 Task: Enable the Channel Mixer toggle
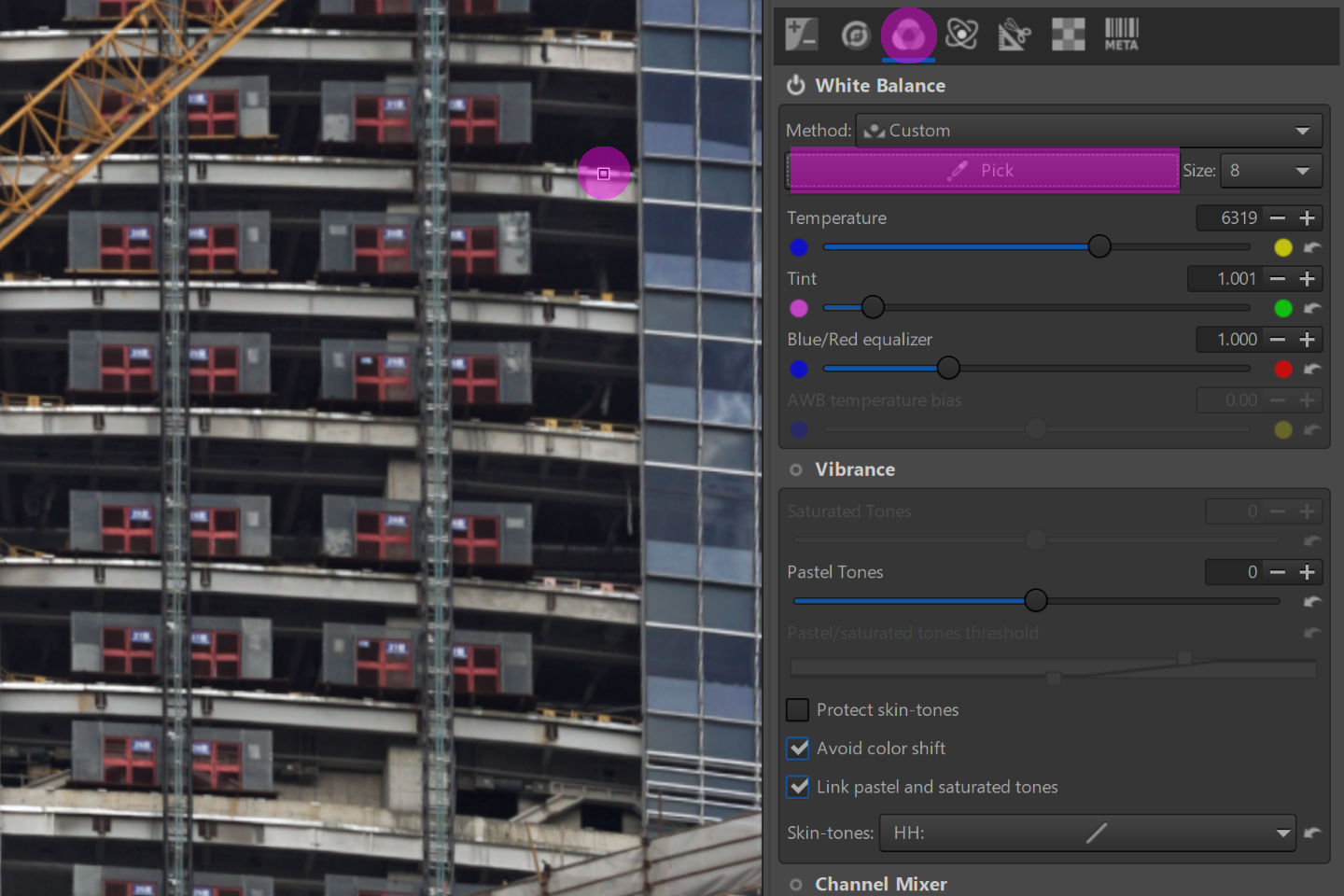pos(796,884)
